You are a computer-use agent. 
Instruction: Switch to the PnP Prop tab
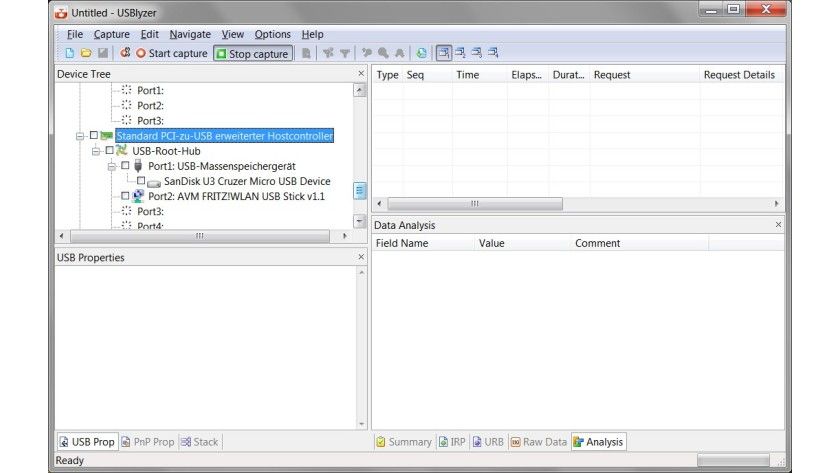(148, 442)
